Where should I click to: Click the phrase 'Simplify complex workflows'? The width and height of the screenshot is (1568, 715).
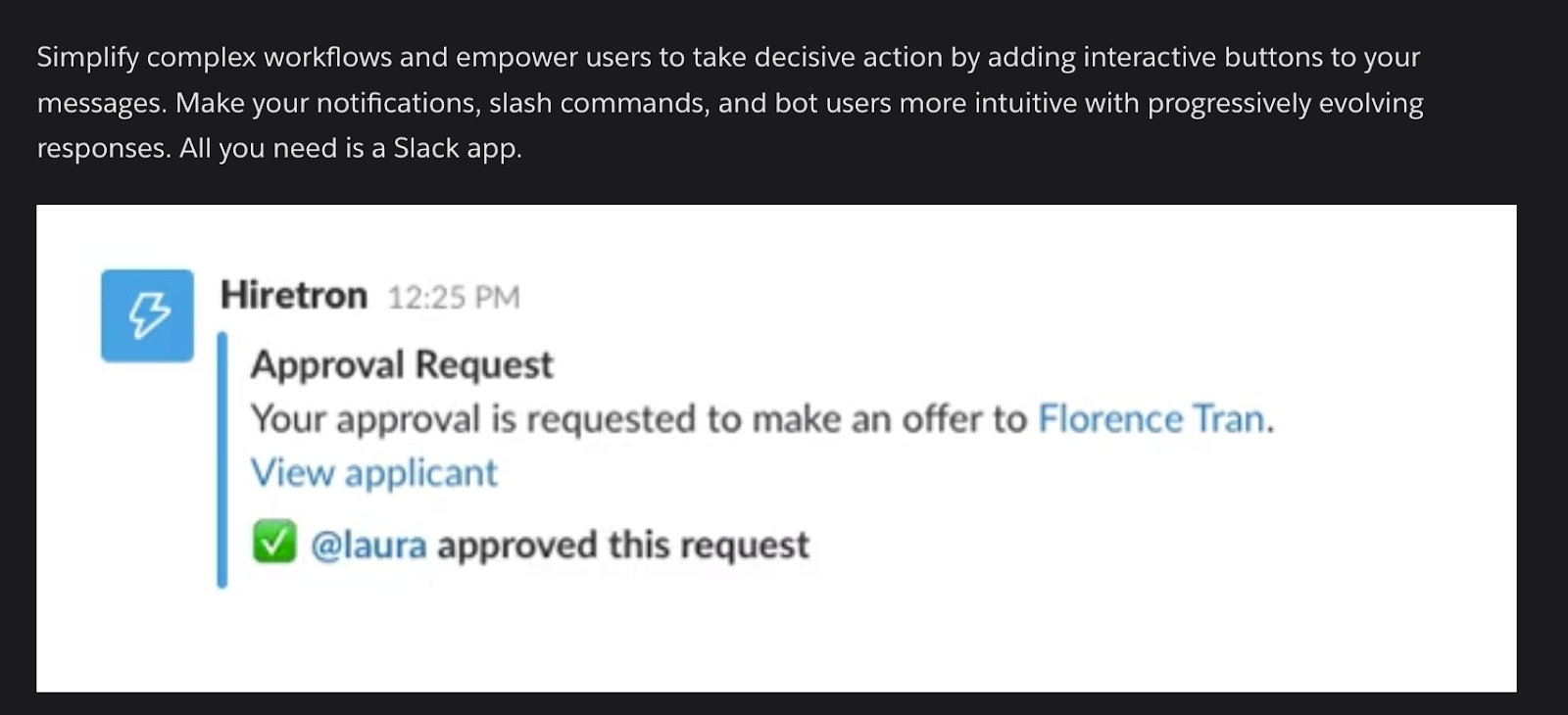(x=214, y=58)
